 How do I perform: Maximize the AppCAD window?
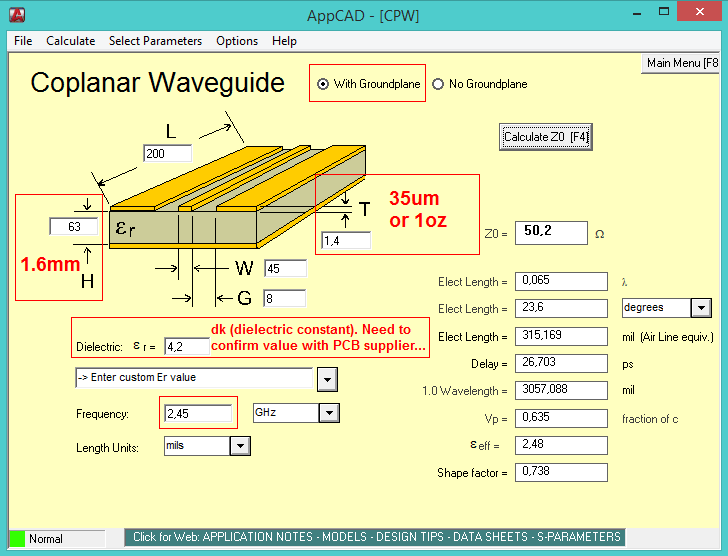click(664, 12)
